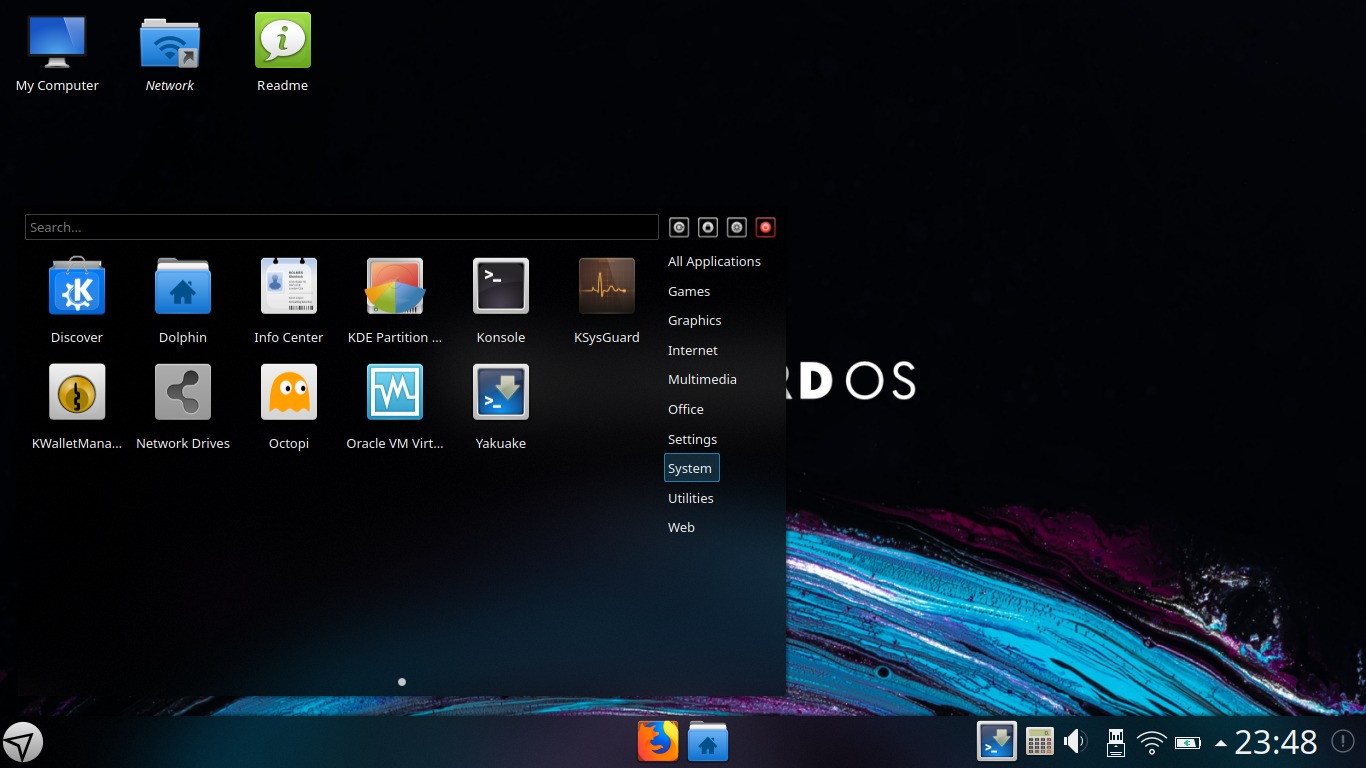Open Firefox from the taskbar
The width and height of the screenshot is (1366, 768).
pyautogui.click(x=657, y=742)
